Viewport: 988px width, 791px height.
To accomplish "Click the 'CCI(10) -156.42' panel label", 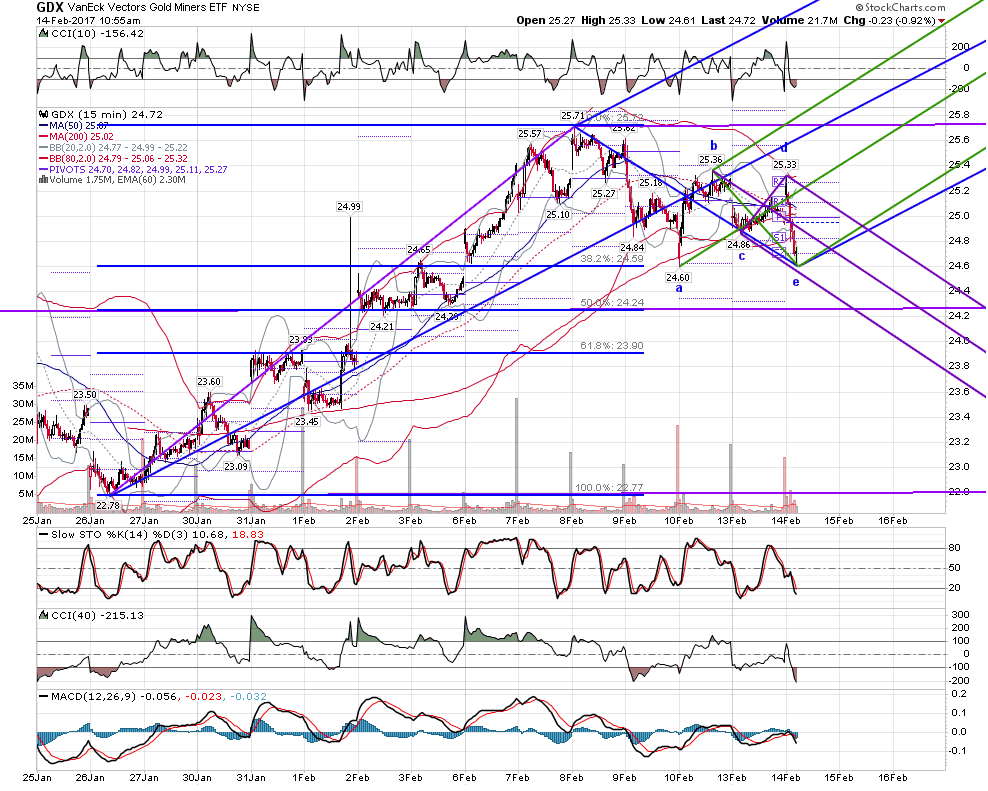I will (97, 33).
